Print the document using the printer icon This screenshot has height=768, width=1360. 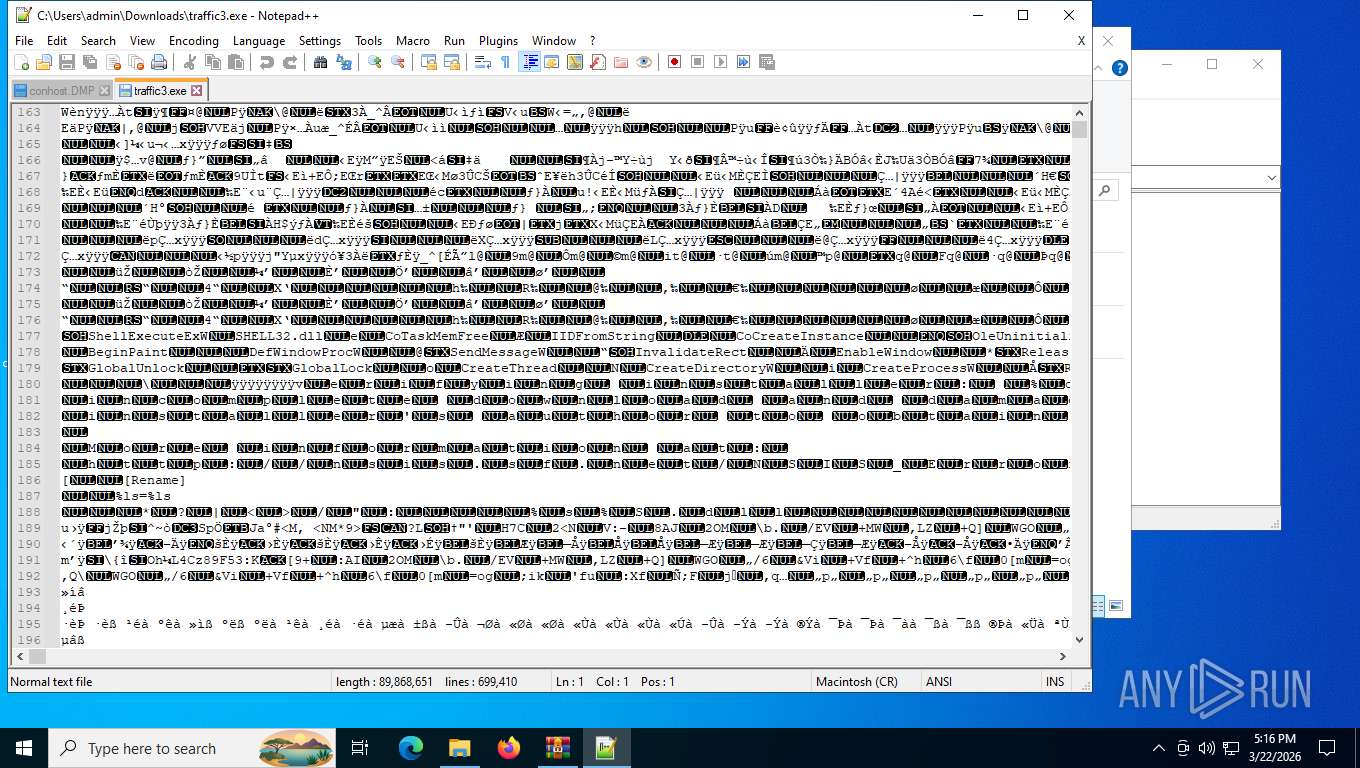159,62
